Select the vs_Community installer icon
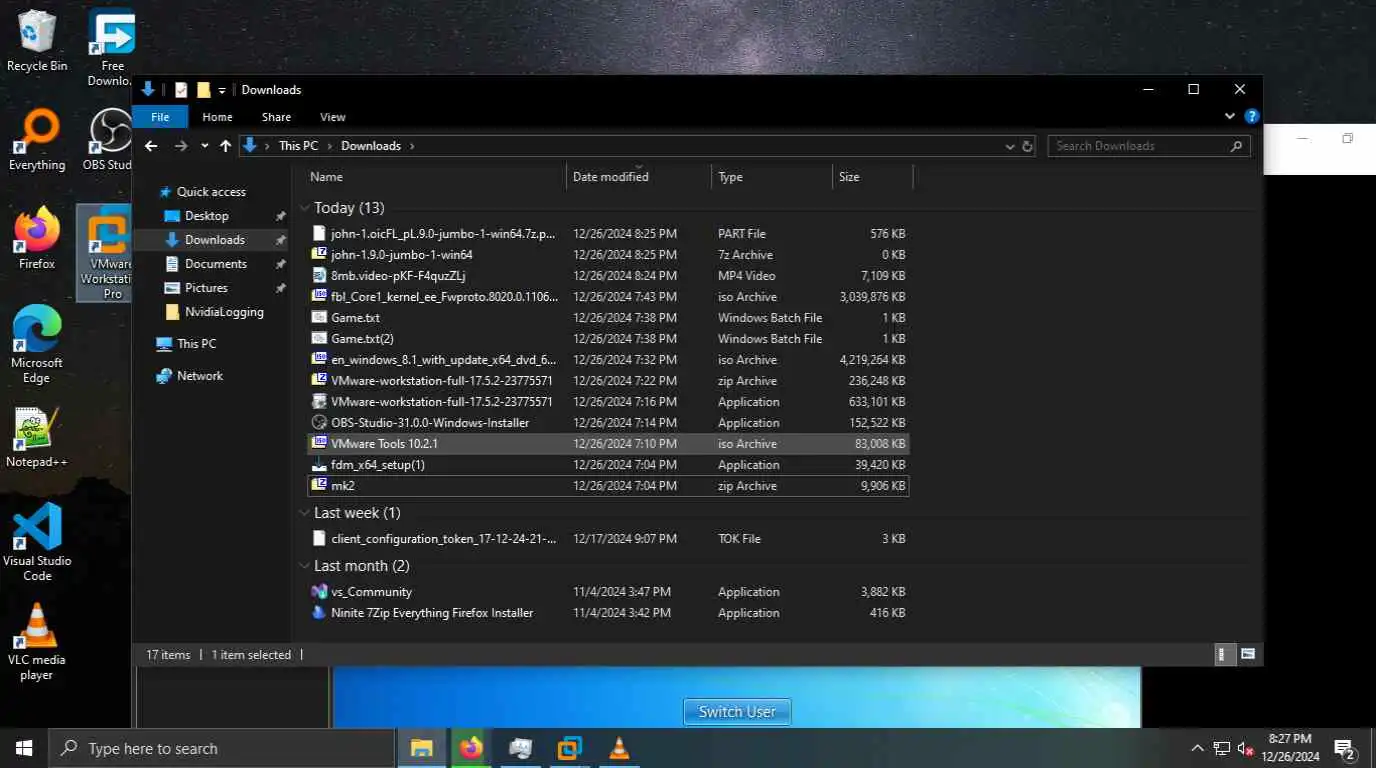The image size is (1376, 768). click(320, 592)
